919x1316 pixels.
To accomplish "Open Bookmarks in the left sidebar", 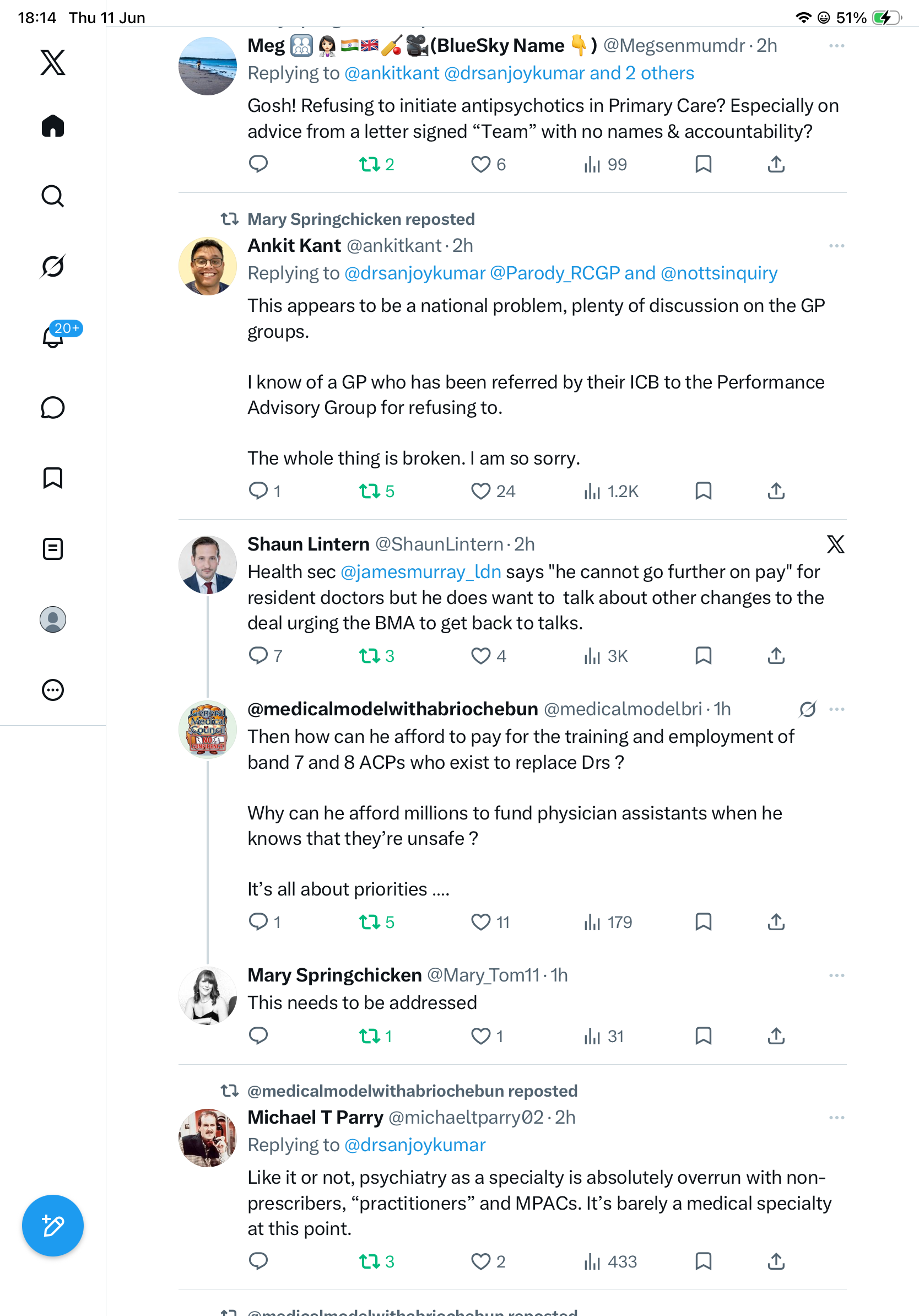I will pos(53,478).
